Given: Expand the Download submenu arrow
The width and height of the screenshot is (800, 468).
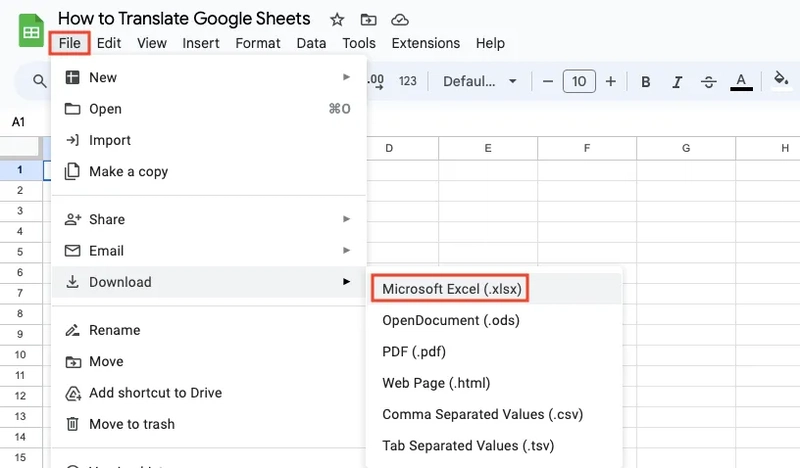Looking at the screenshot, I should tap(346, 281).
